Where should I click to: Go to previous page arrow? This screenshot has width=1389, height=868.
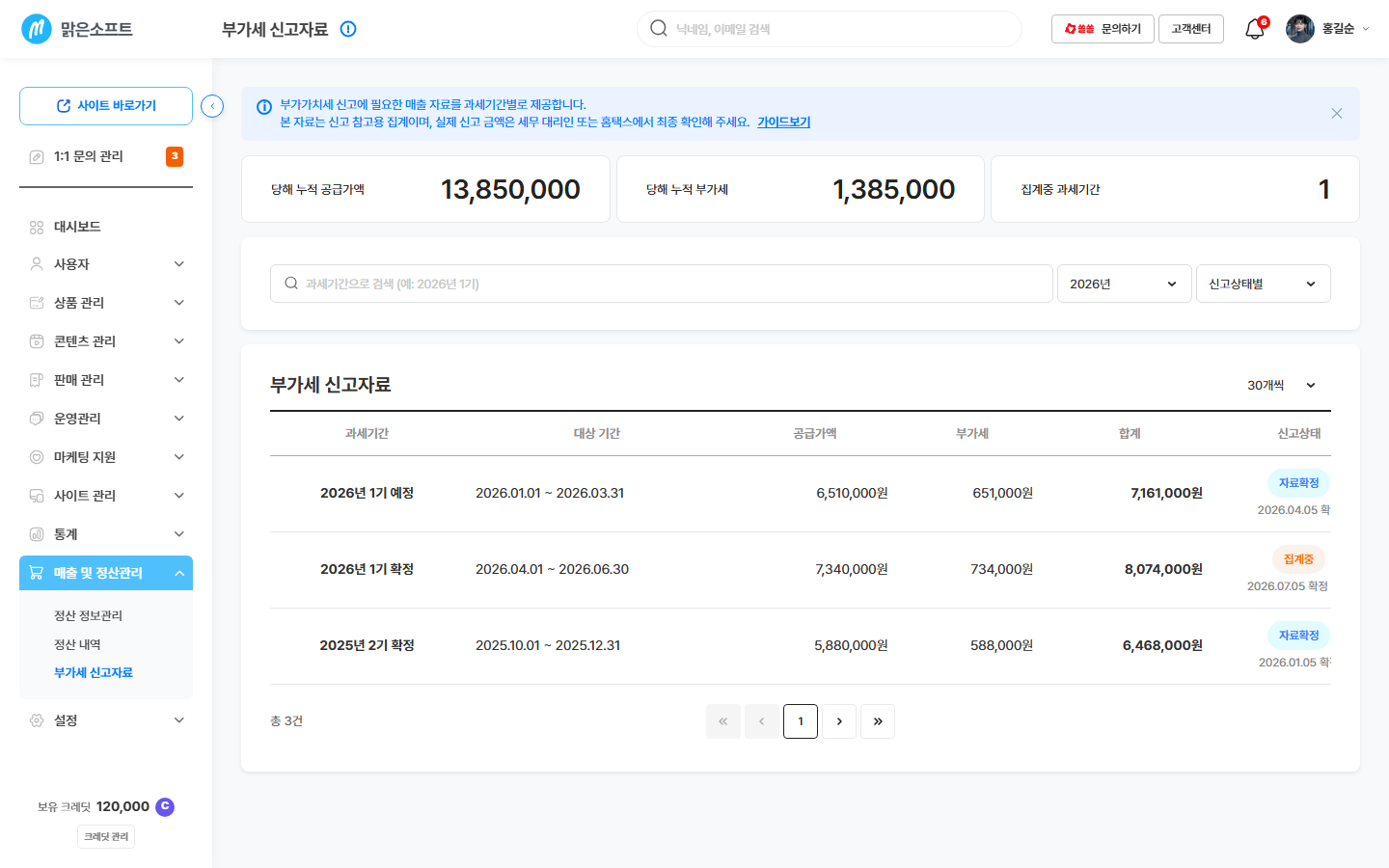click(x=762, y=721)
